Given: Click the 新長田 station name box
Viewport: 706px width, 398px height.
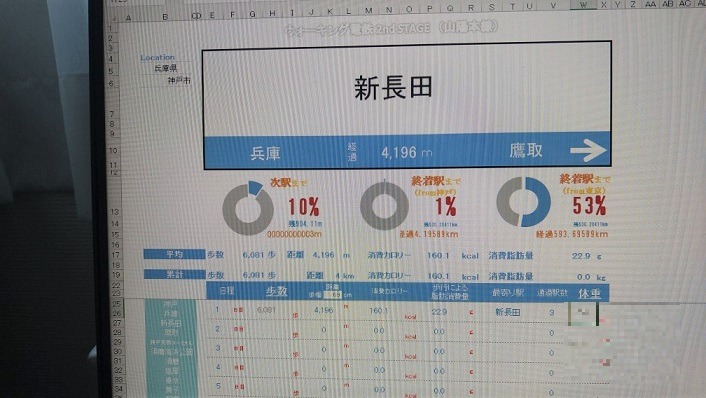Looking at the screenshot, I should click(407, 90).
